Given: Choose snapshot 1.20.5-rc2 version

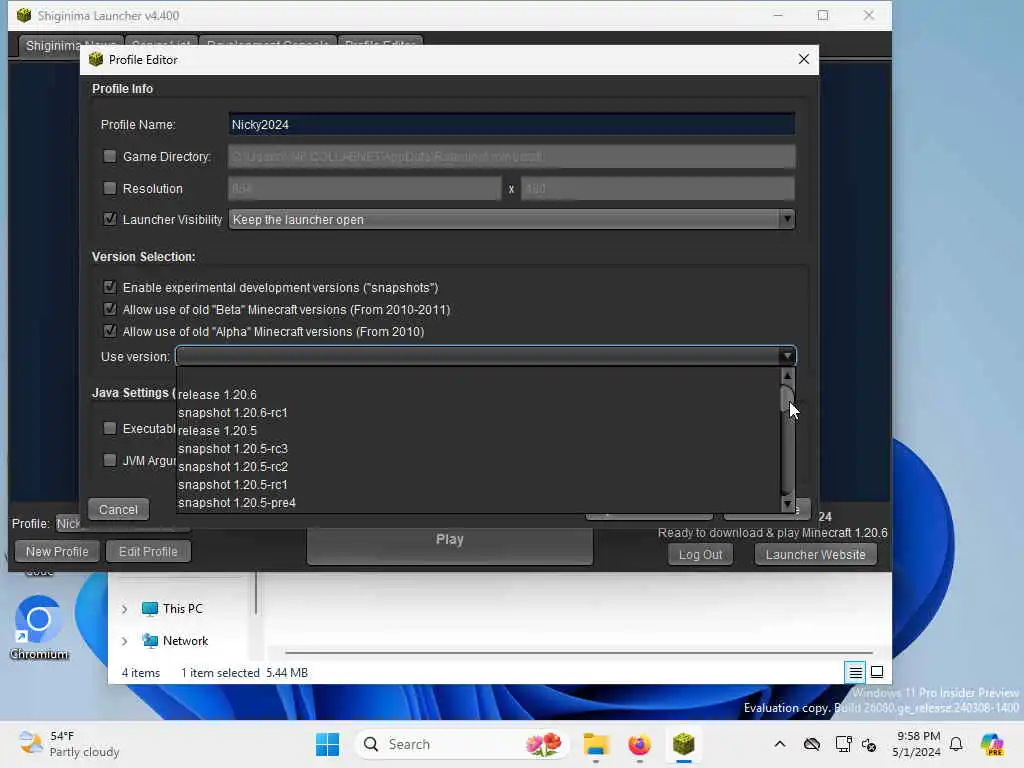Looking at the screenshot, I should click(478, 466).
